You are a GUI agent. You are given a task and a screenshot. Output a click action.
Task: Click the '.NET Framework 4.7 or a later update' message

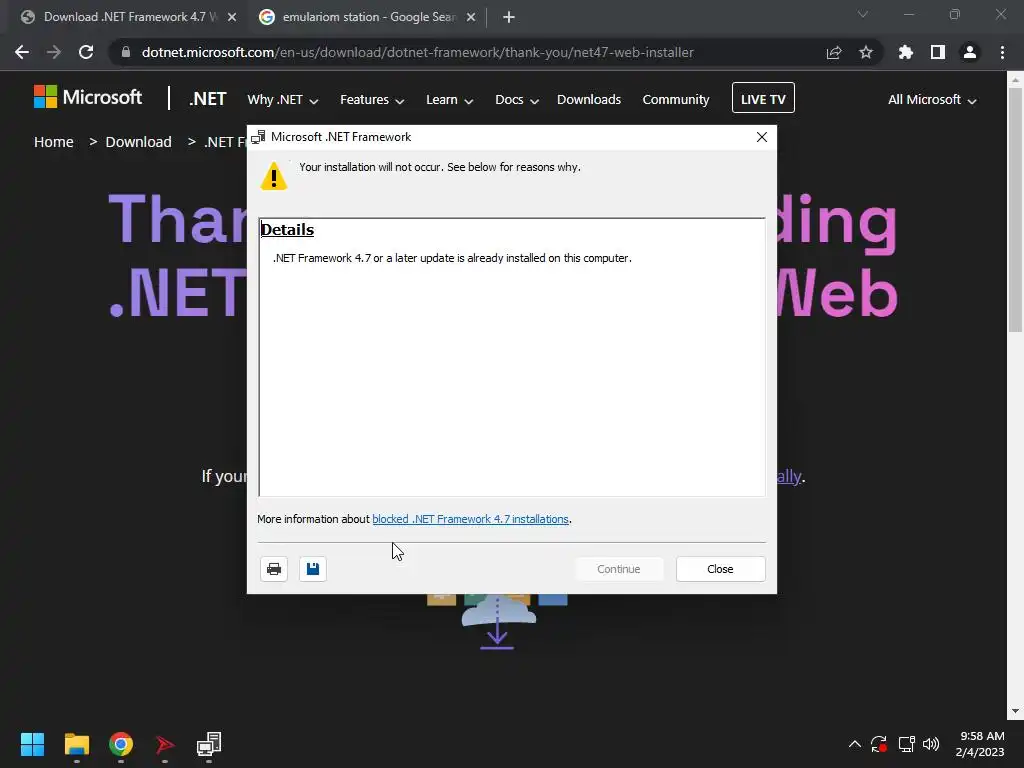pos(452,258)
